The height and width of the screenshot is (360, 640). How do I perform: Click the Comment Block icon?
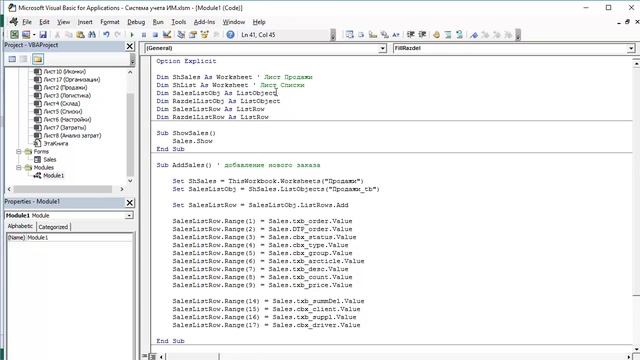448,35
